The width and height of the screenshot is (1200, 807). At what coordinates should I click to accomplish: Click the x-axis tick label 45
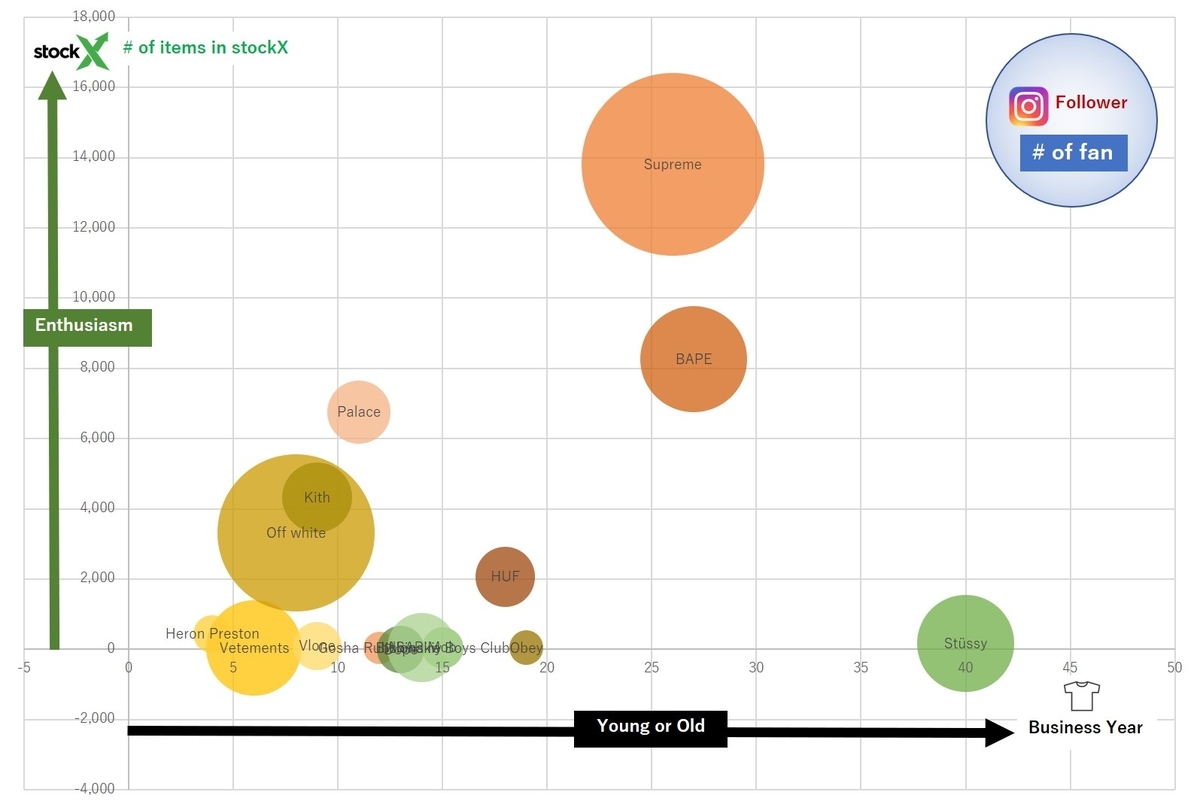[1071, 667]
